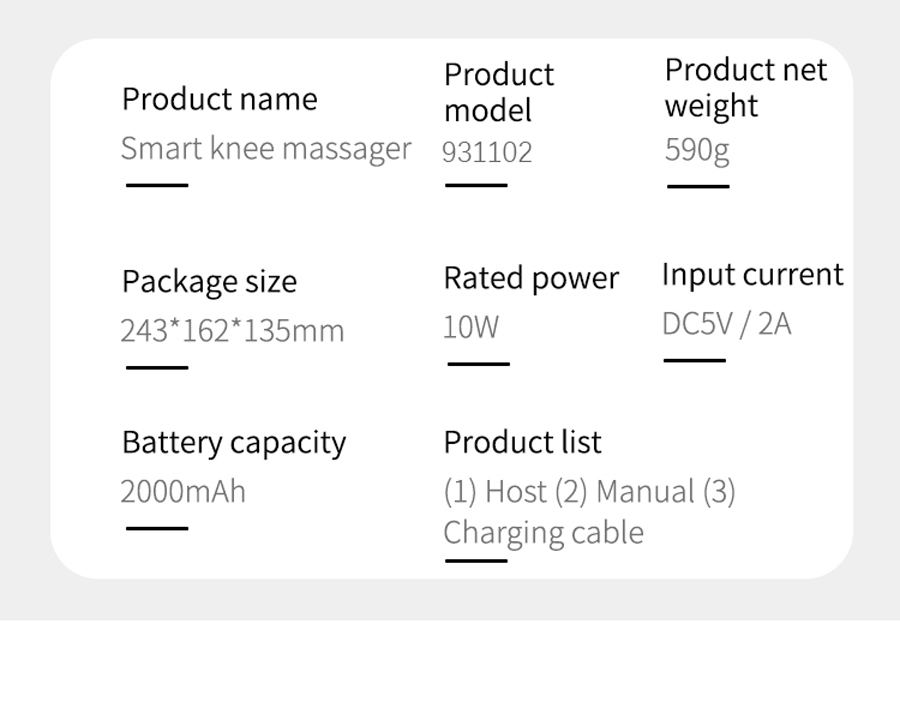Click the underline below Charging cable
Image resolution: width=900 pixels, height=714 pixels.
pos(476,561)
